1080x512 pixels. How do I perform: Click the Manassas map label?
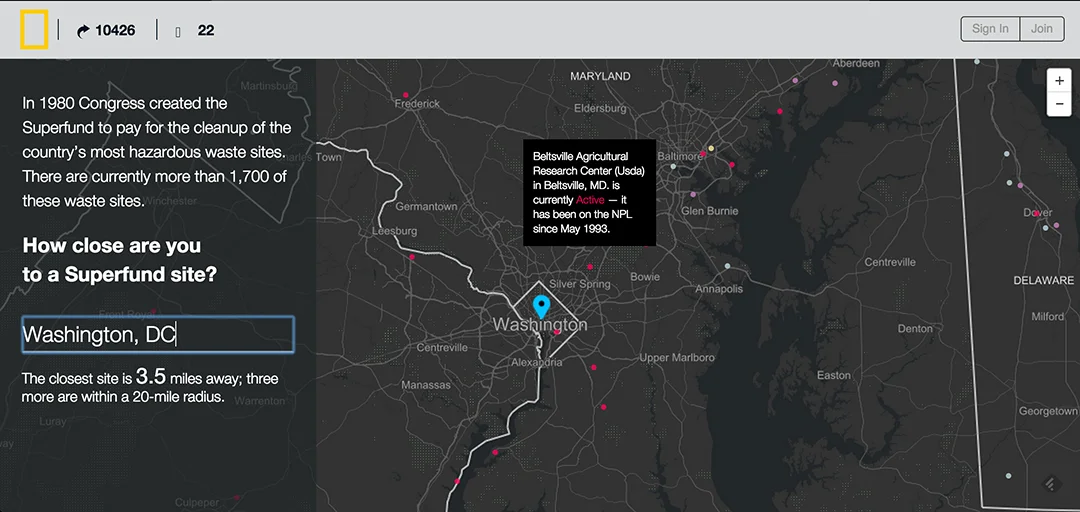tap(426, 385)
